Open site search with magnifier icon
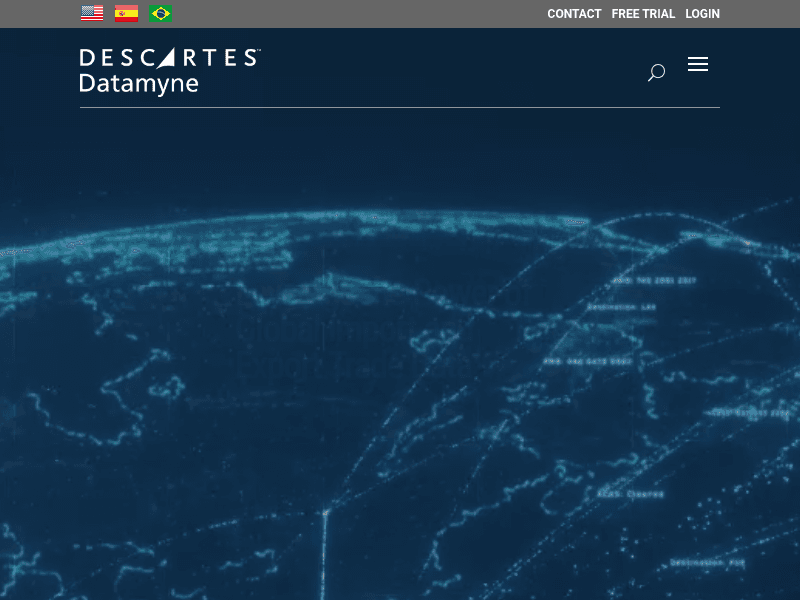The height and width of the screenshot is (600, 800). coord(656,72)
